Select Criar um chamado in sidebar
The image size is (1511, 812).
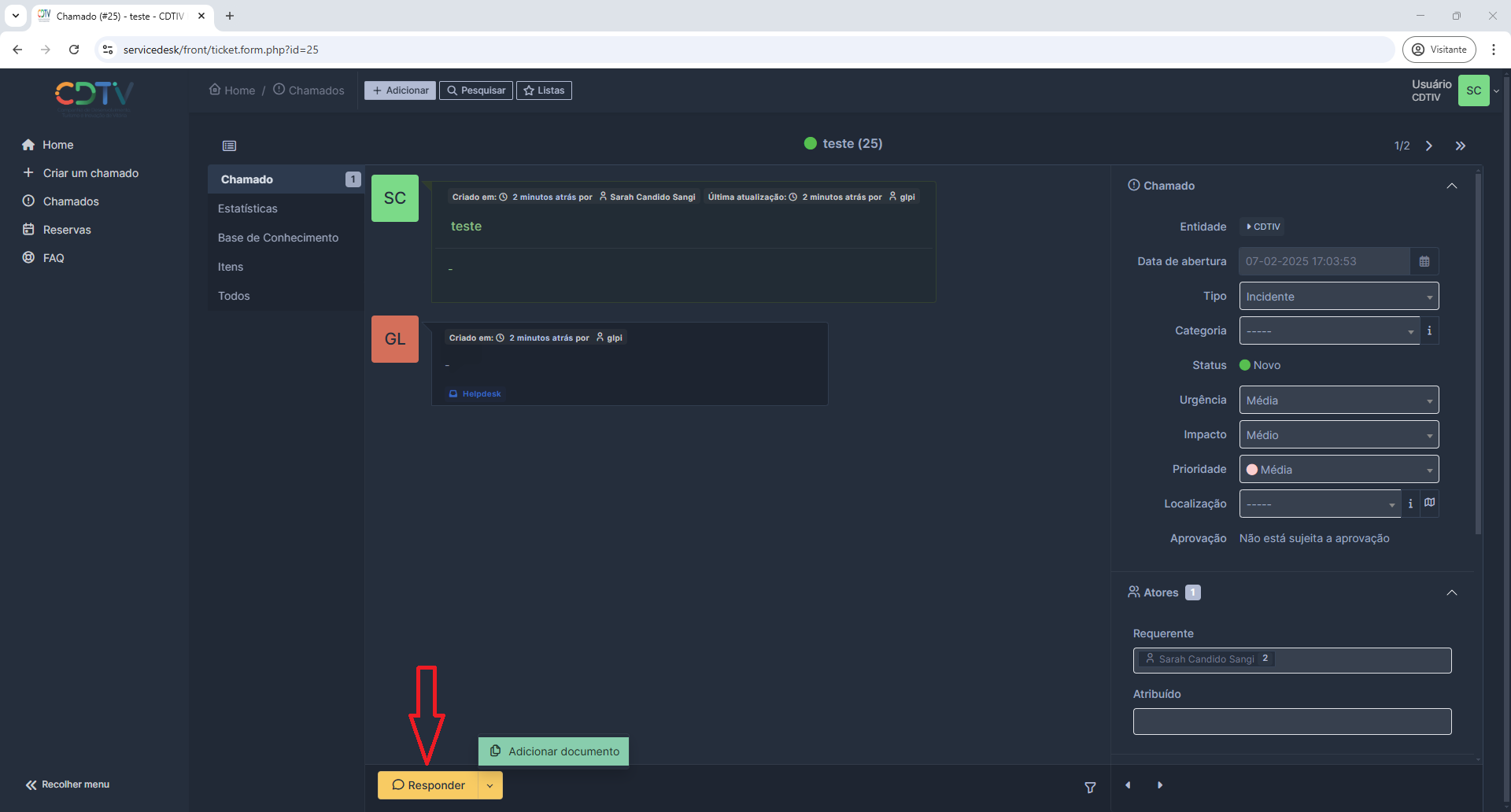point(91,173)
